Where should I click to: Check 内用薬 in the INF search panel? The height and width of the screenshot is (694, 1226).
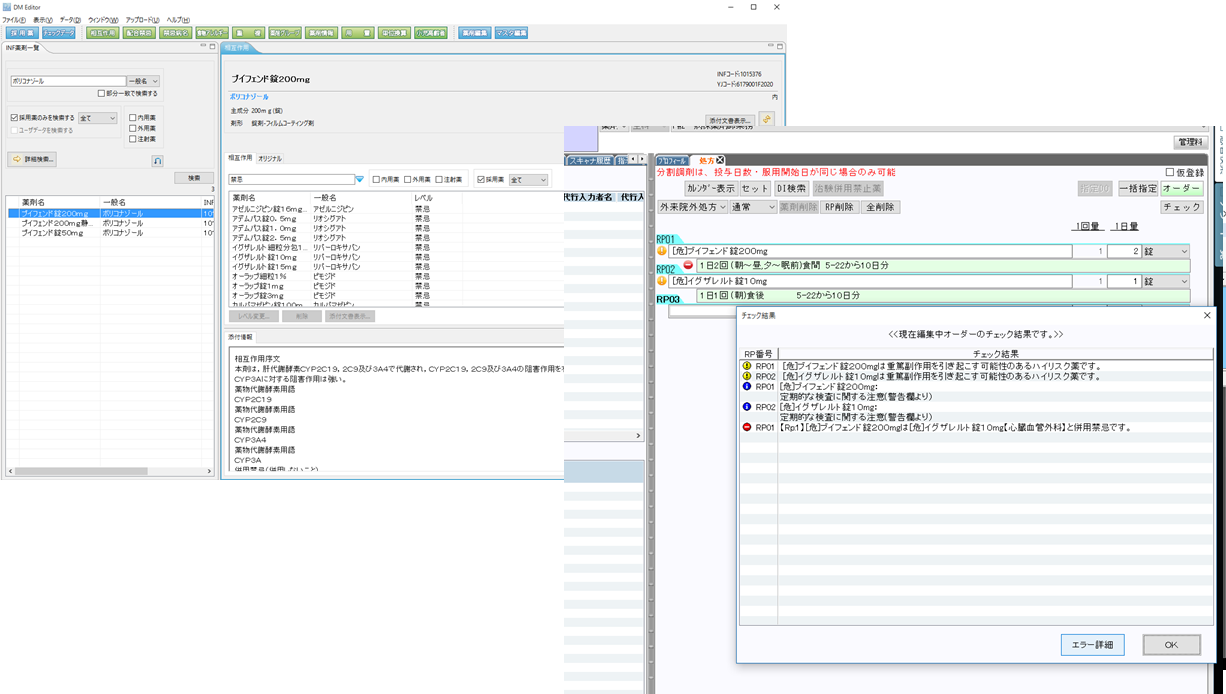click(x=133, y=118)
